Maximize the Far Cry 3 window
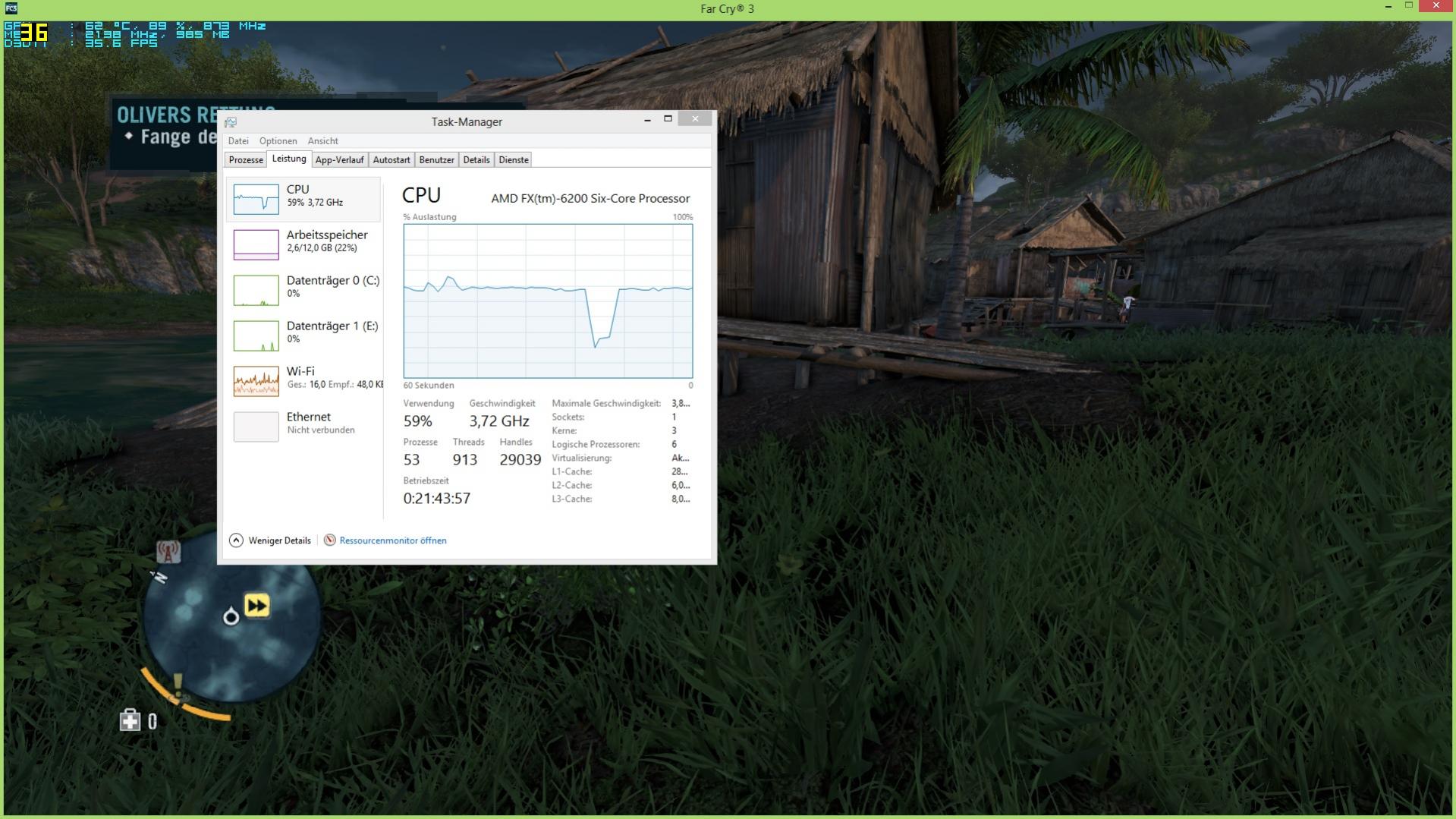The height and width of the screenshot is (819, 1456). [x=1409, y=6]
